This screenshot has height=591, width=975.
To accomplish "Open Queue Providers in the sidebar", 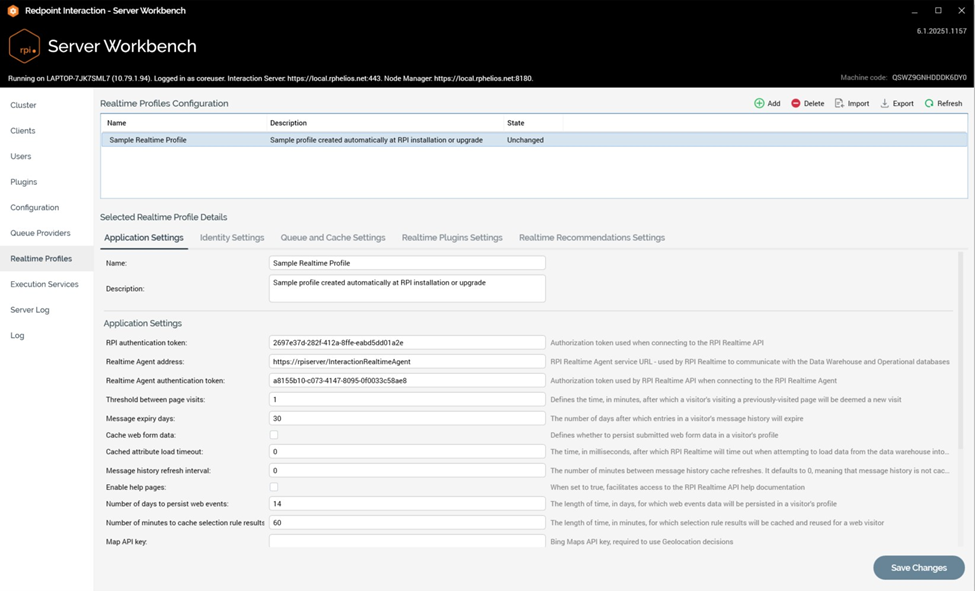I will [x=40, y=233].
